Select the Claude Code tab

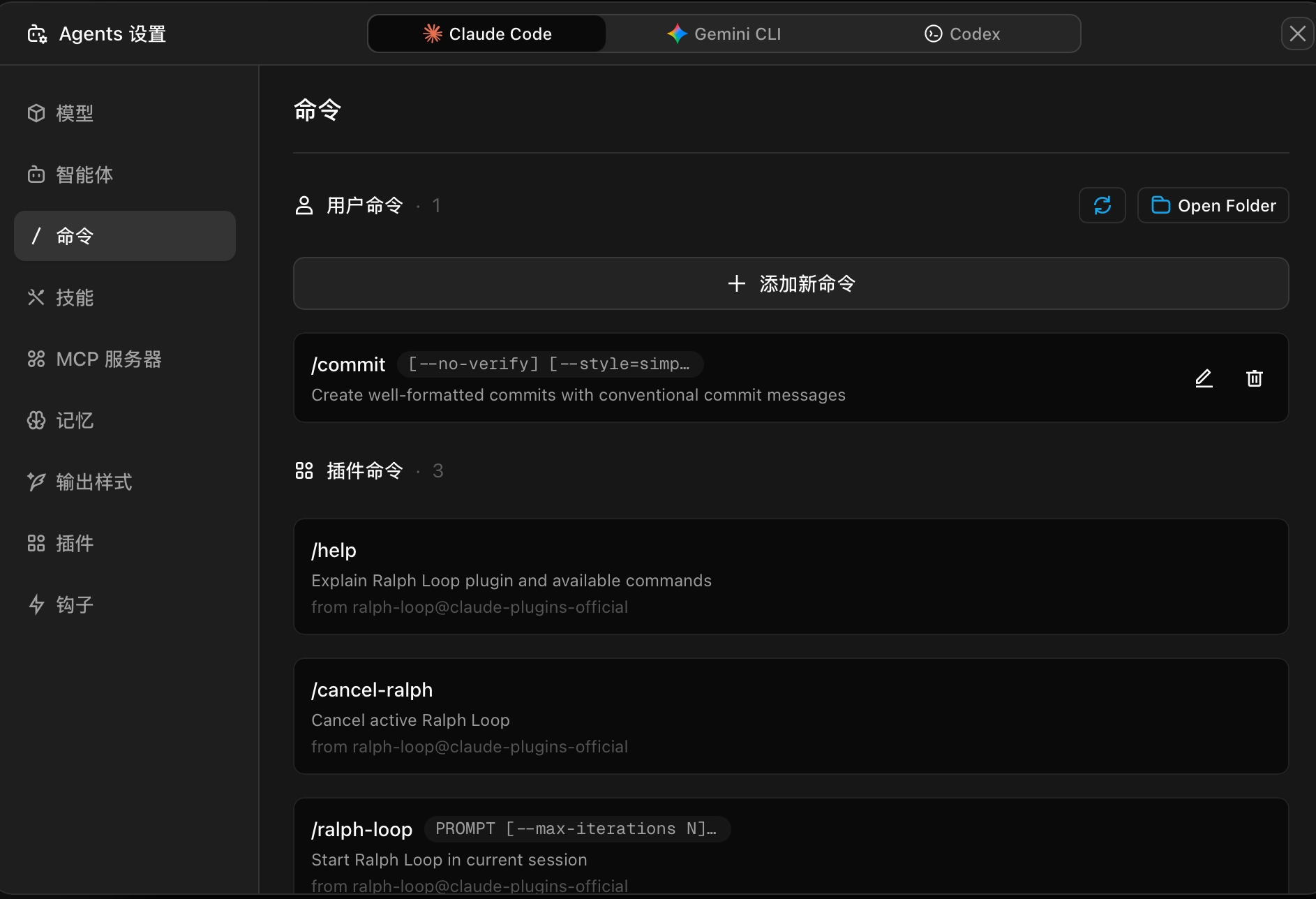point(487,34)
